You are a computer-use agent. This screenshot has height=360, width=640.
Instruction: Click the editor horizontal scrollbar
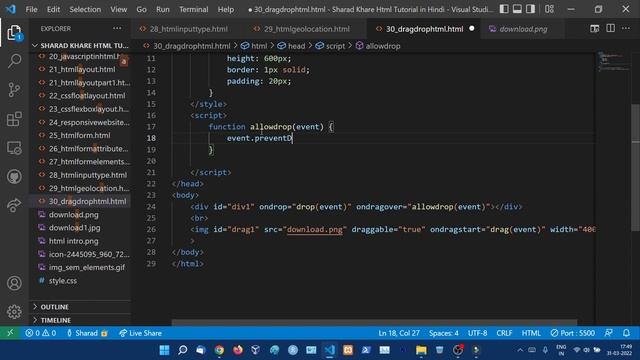coord(374,322)
